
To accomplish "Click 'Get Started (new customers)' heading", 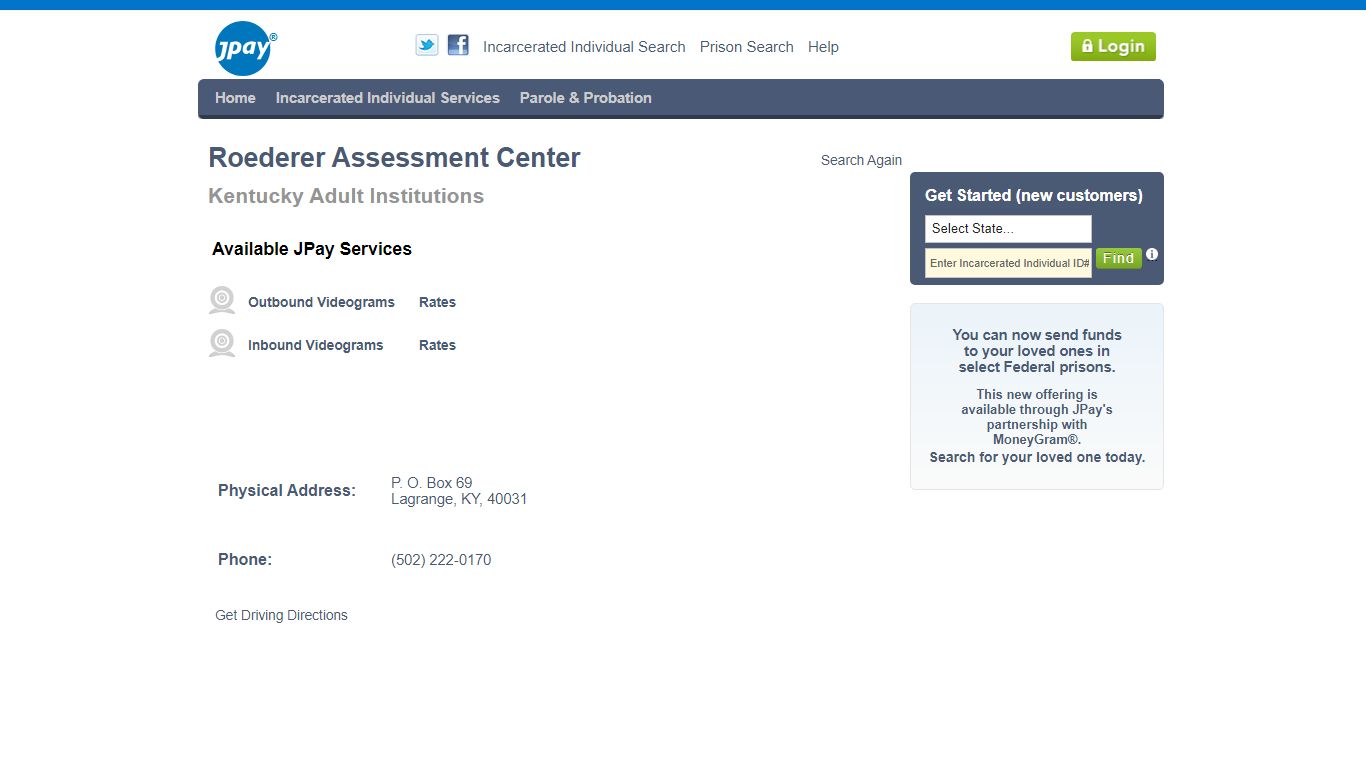I will [1034, 195].
